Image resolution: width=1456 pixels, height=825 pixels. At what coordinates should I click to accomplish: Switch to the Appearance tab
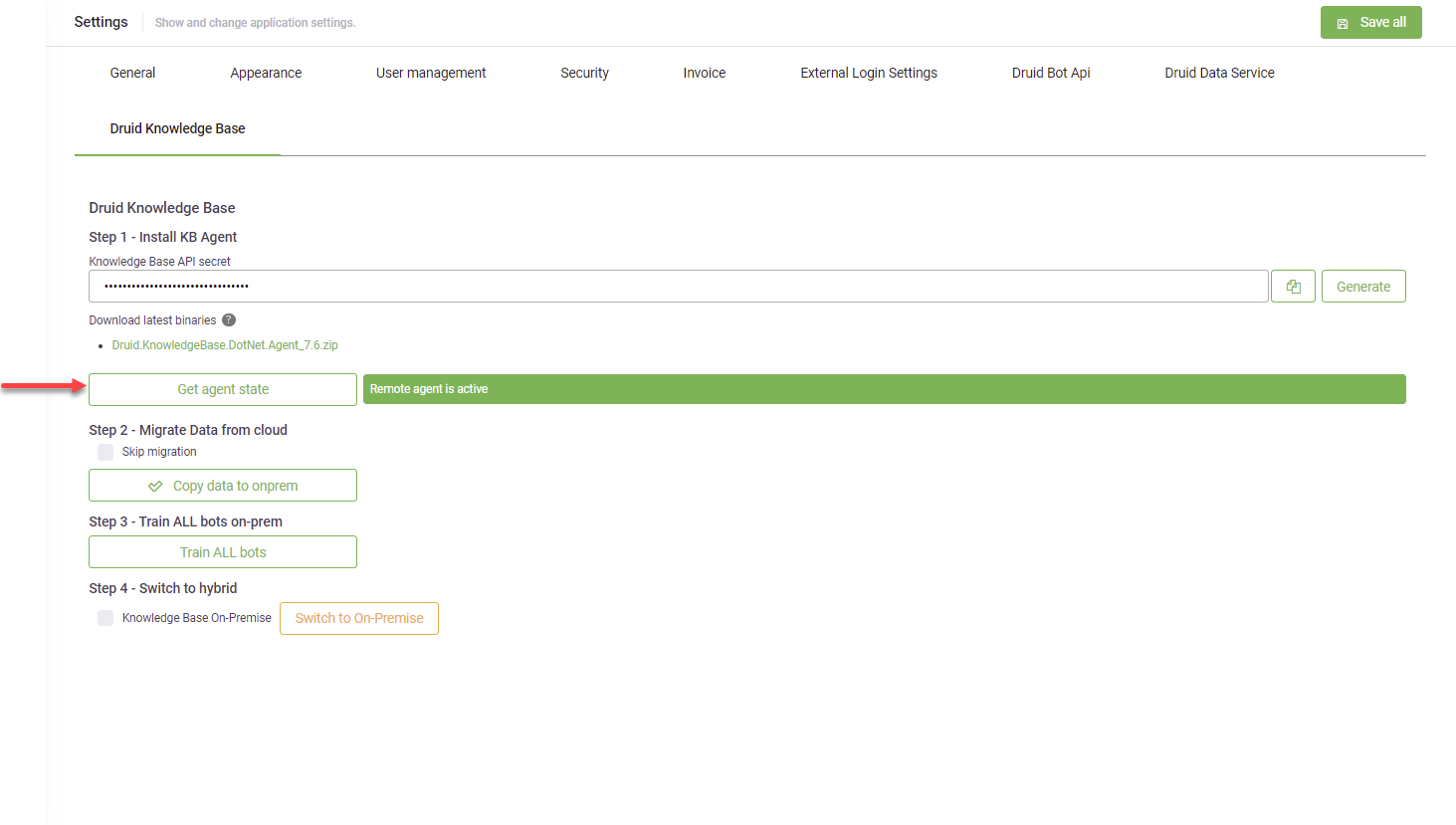coord(266,73)
